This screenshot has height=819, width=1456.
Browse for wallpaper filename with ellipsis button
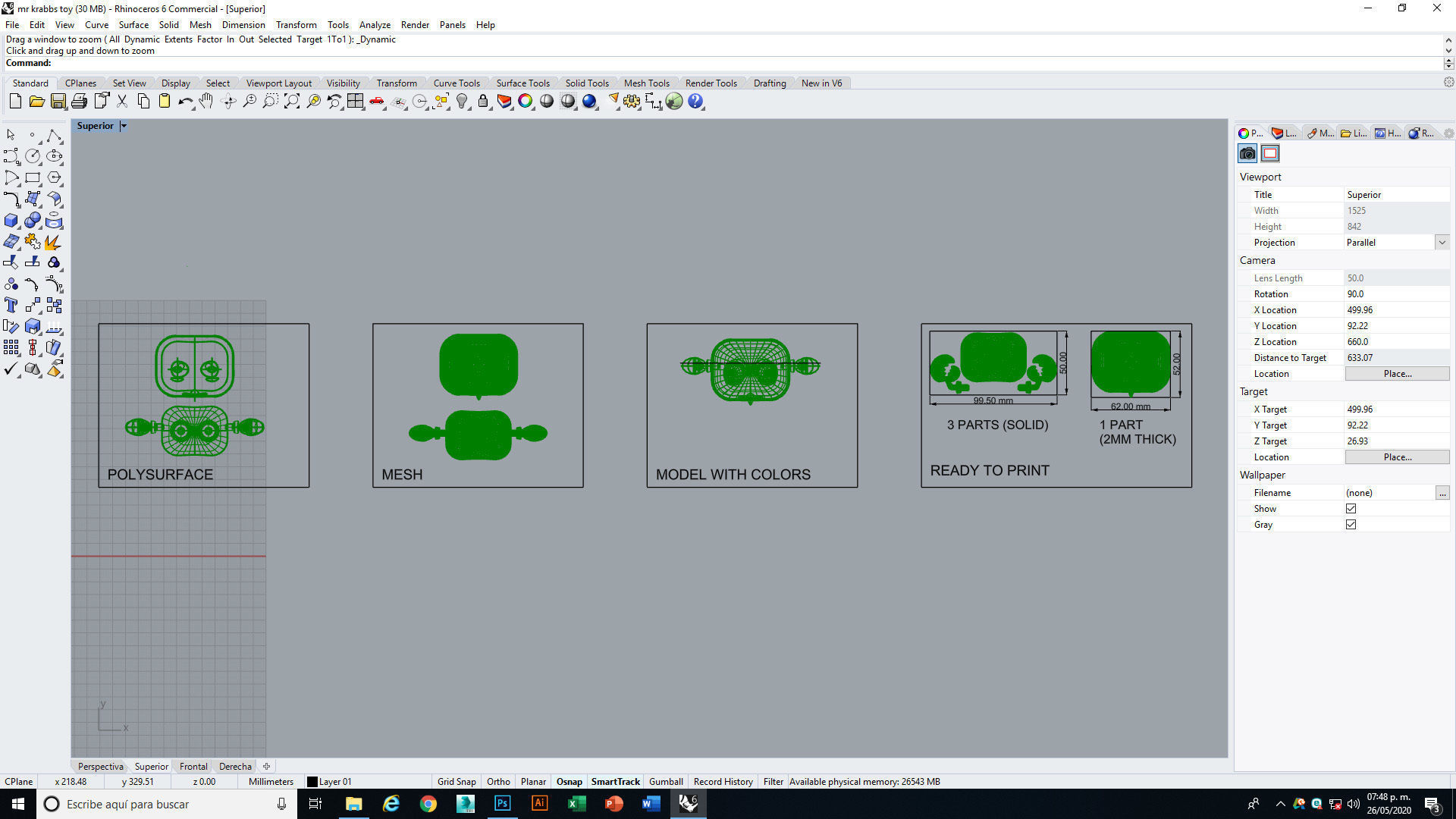point(1442,493)
